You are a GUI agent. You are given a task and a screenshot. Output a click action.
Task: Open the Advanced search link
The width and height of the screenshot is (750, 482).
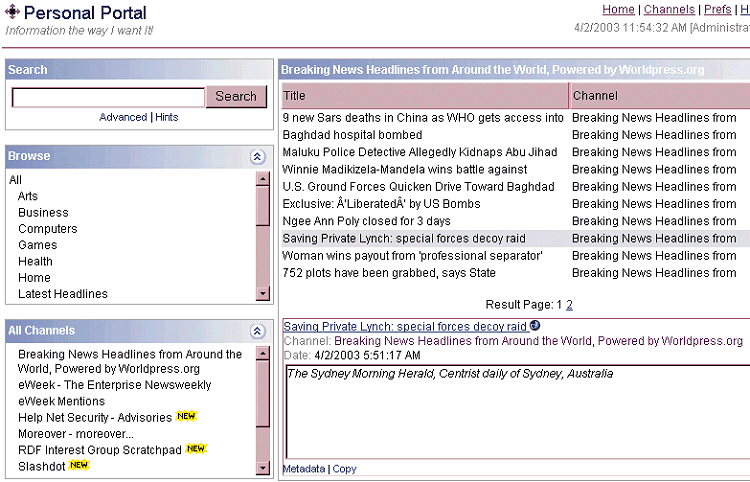(123, 117)
